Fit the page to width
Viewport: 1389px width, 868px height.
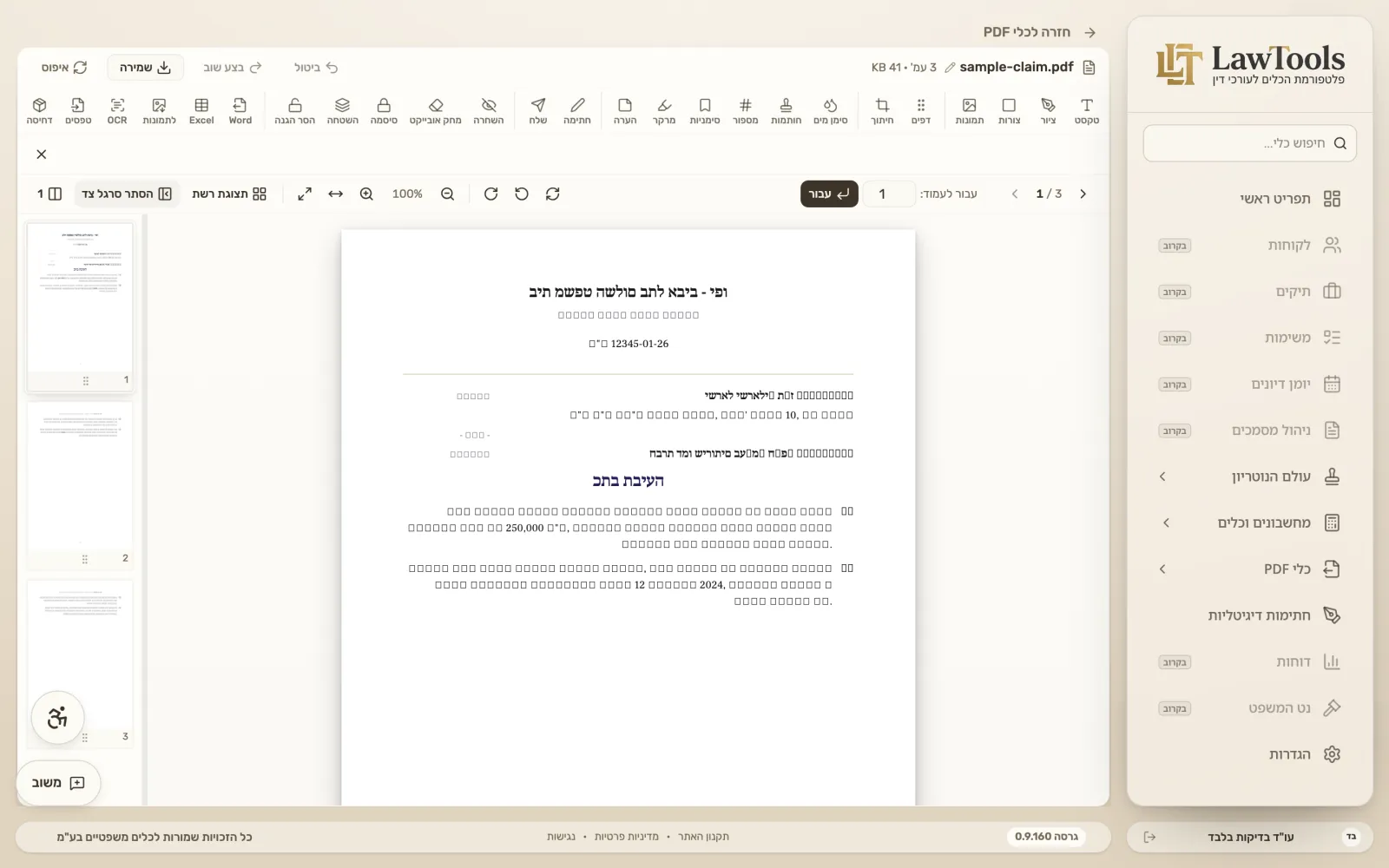[335, 194]
